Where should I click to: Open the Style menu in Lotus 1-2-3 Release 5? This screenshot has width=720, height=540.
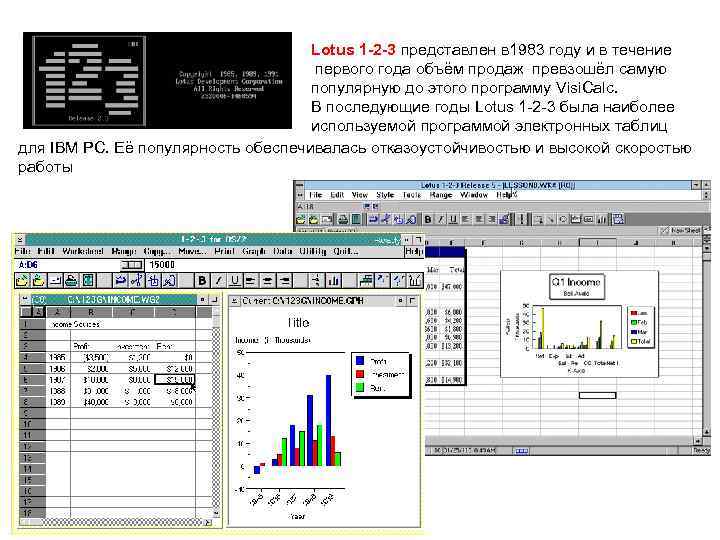pyautogui.click(x=385, y=195)
